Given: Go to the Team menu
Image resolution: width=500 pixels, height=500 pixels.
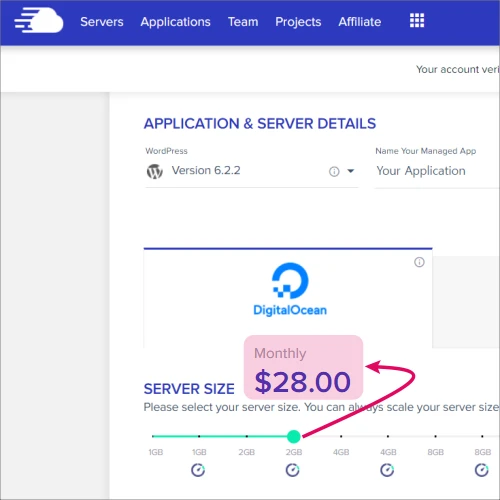Looking at the screenshot, I should (243, 22).
